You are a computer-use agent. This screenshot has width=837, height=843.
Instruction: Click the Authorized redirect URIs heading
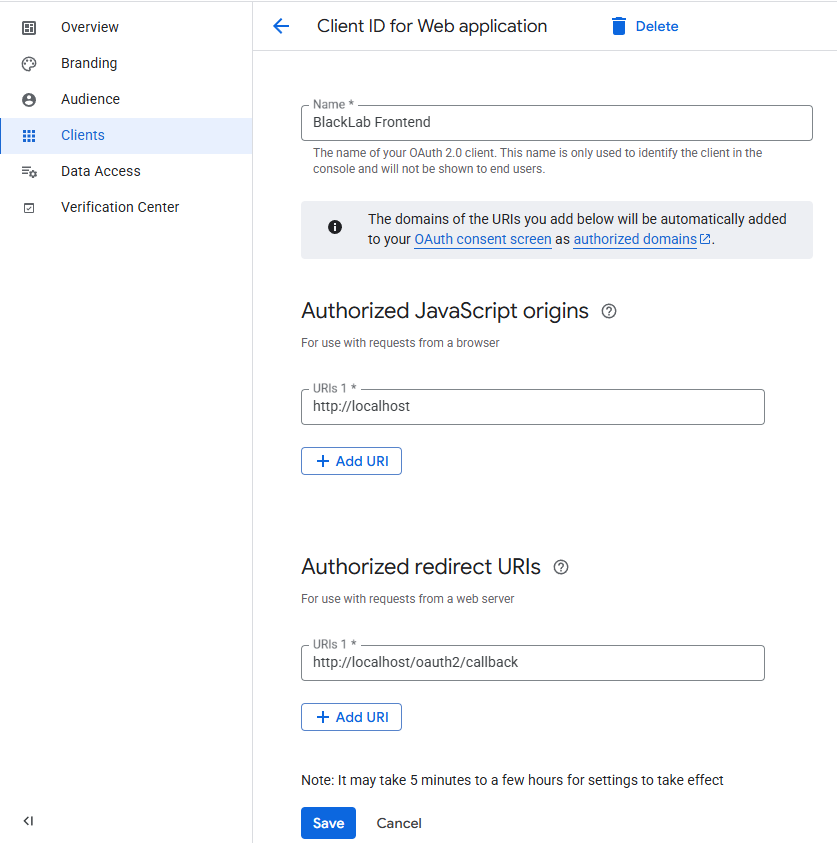click(421, 567)
